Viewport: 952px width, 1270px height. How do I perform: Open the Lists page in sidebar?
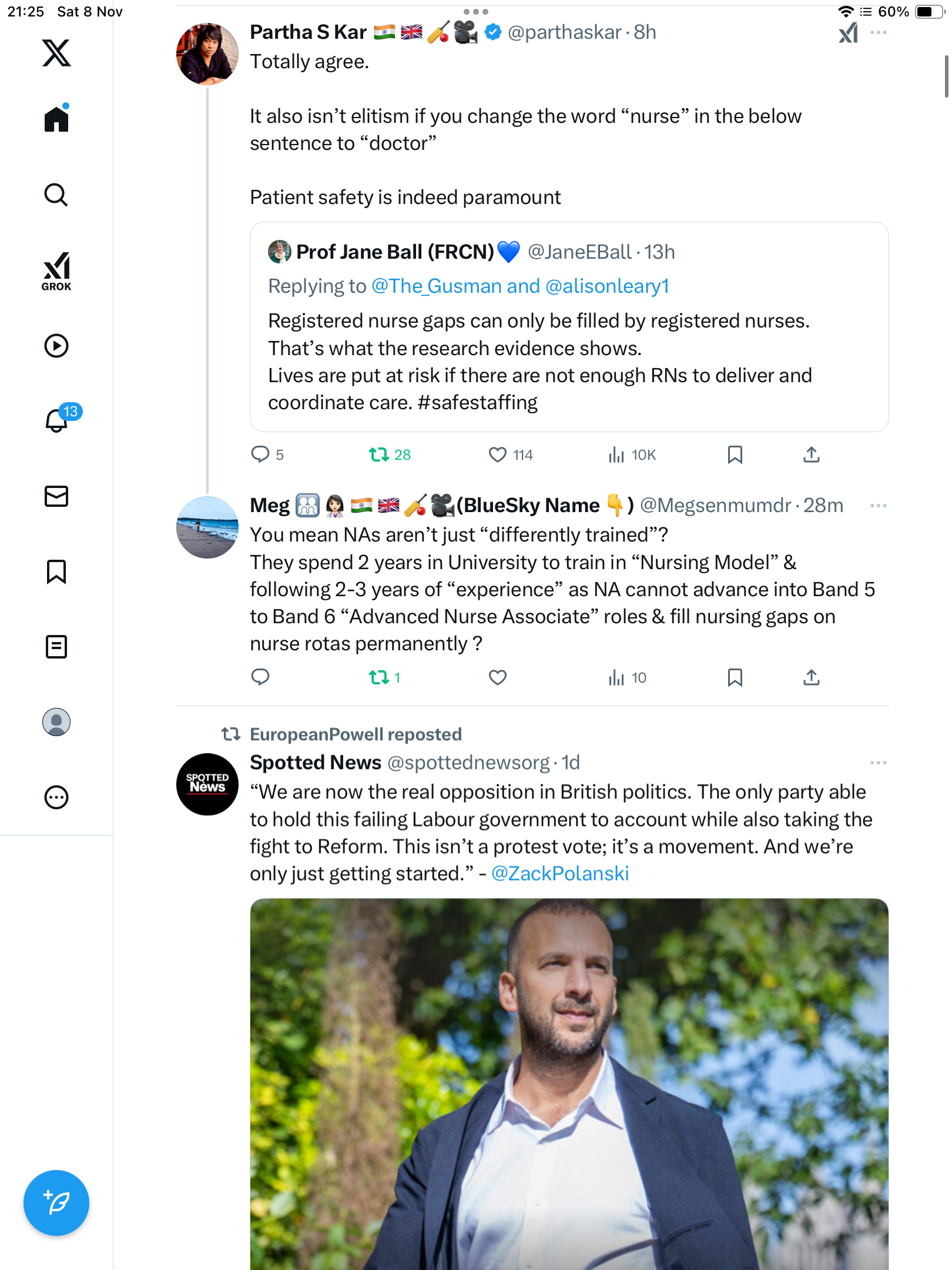point(56,647)
